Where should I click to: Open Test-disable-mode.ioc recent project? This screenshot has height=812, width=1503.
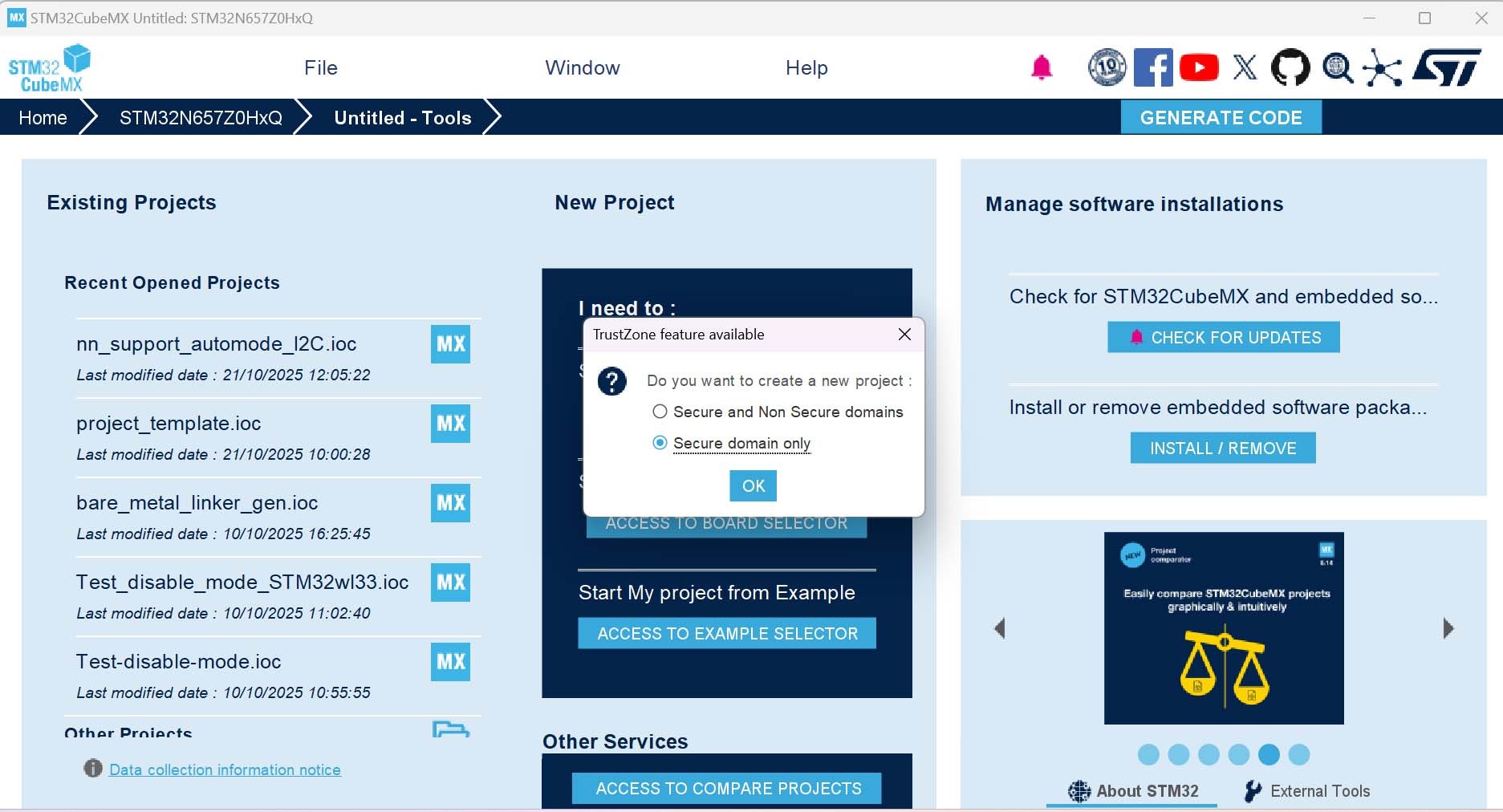pyautogui.click(x=178, y=662)
